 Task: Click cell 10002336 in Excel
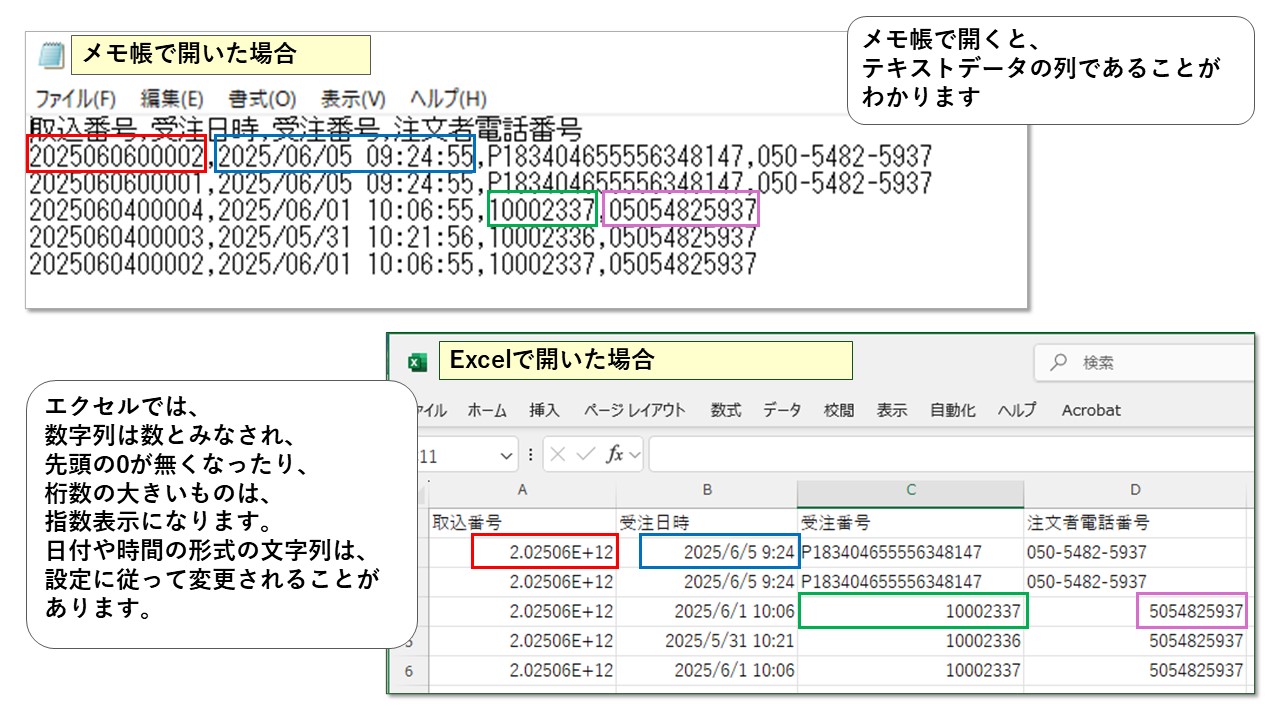click(910, 641)
